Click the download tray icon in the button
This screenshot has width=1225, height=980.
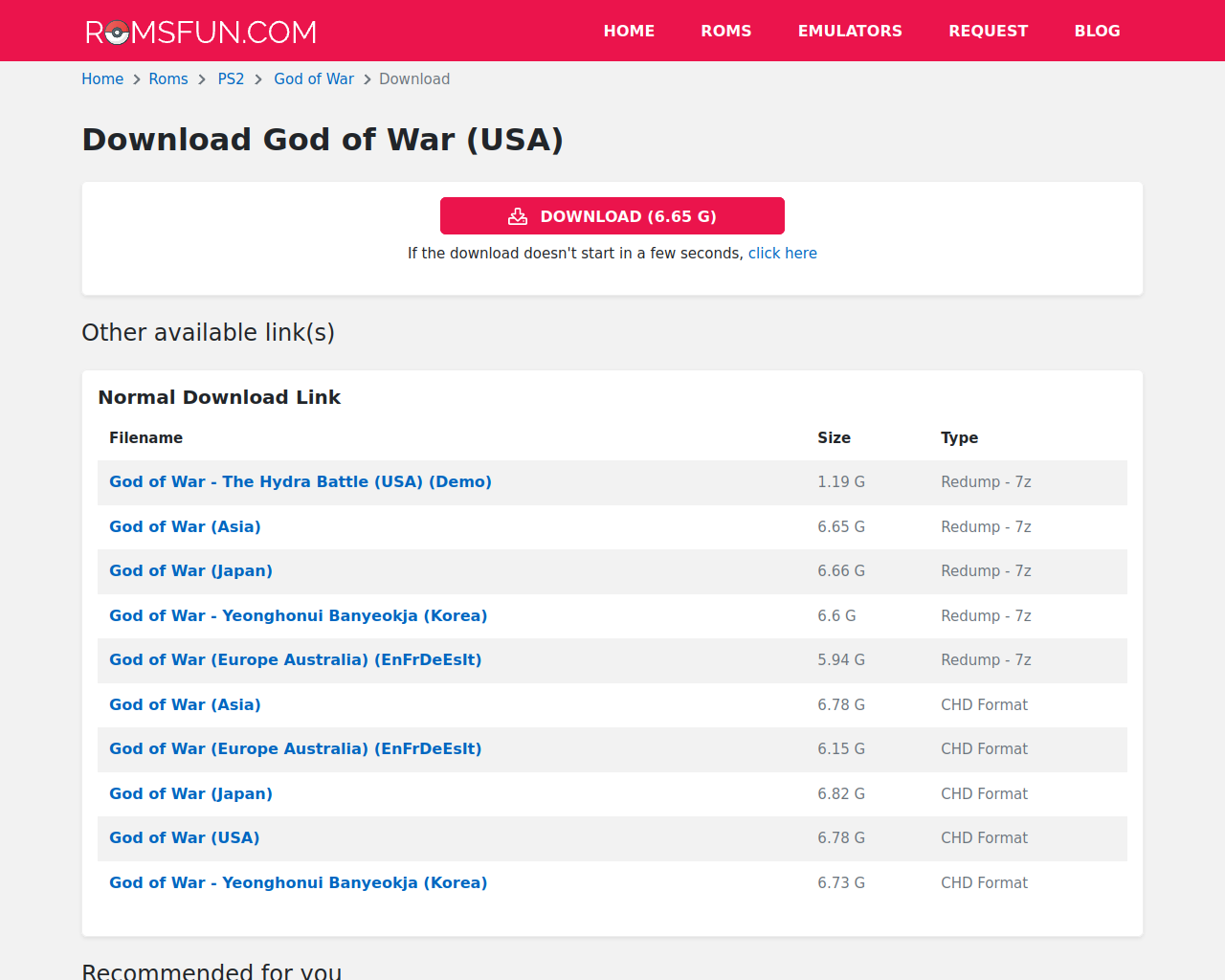click(x=518, y=216)
